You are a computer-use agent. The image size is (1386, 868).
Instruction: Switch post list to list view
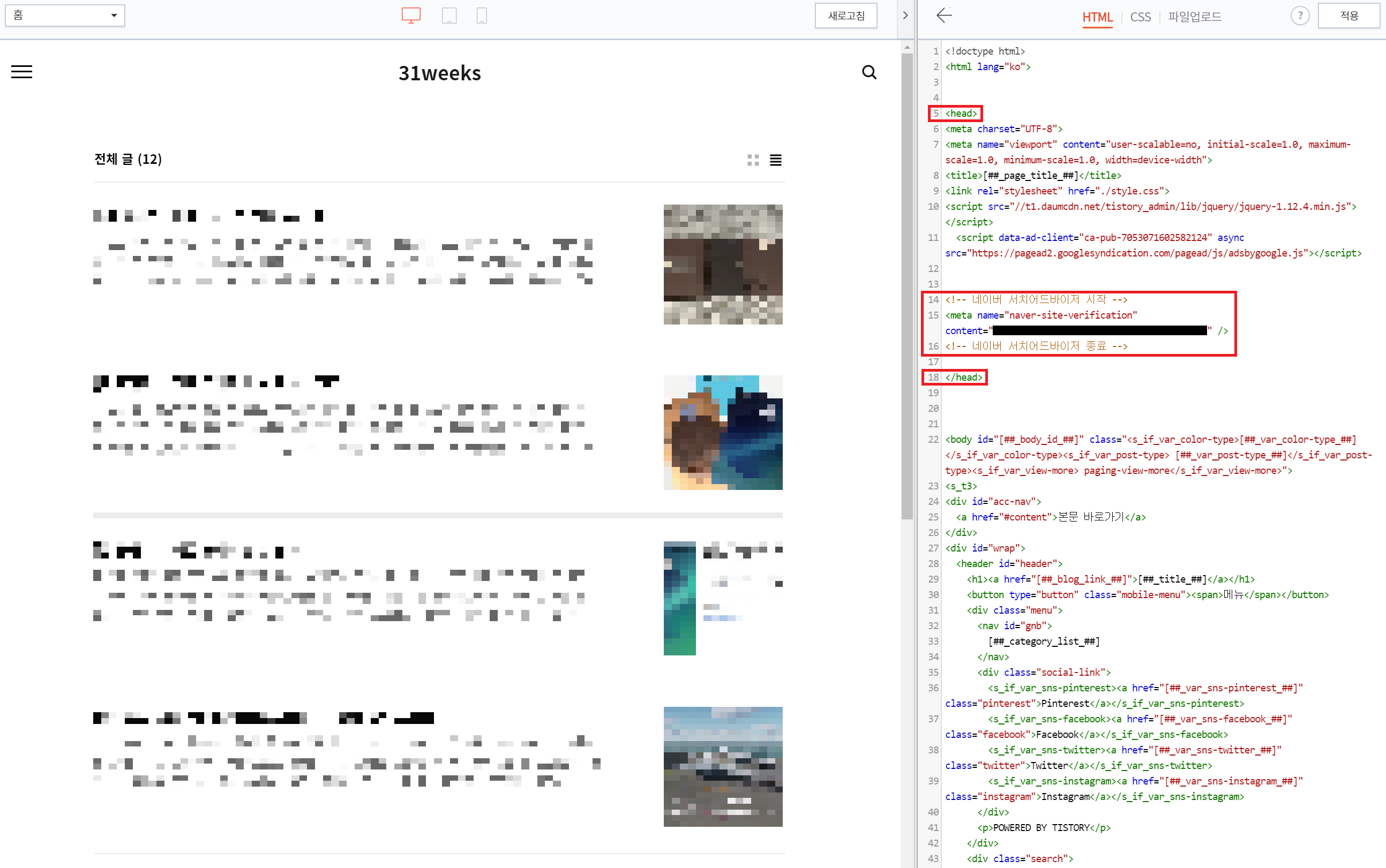coord(775,160)
